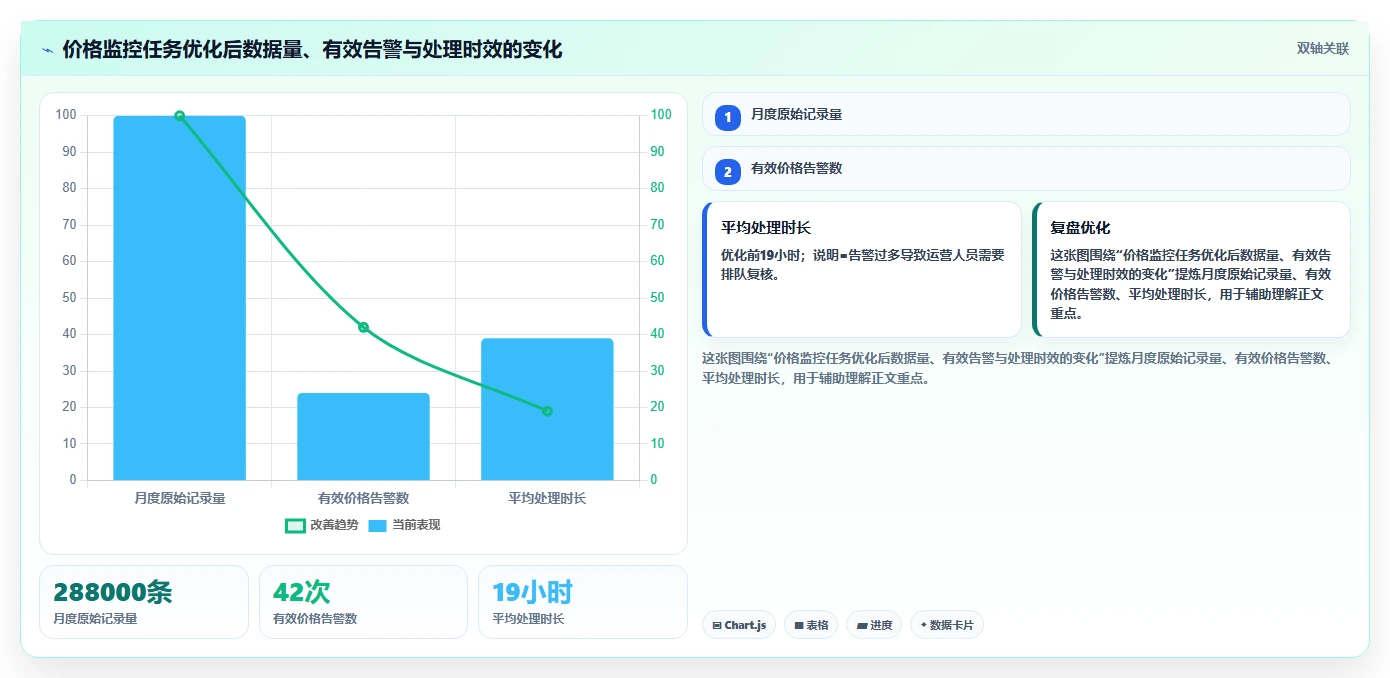Click the trend line point at 42

[x=363, y=327]
